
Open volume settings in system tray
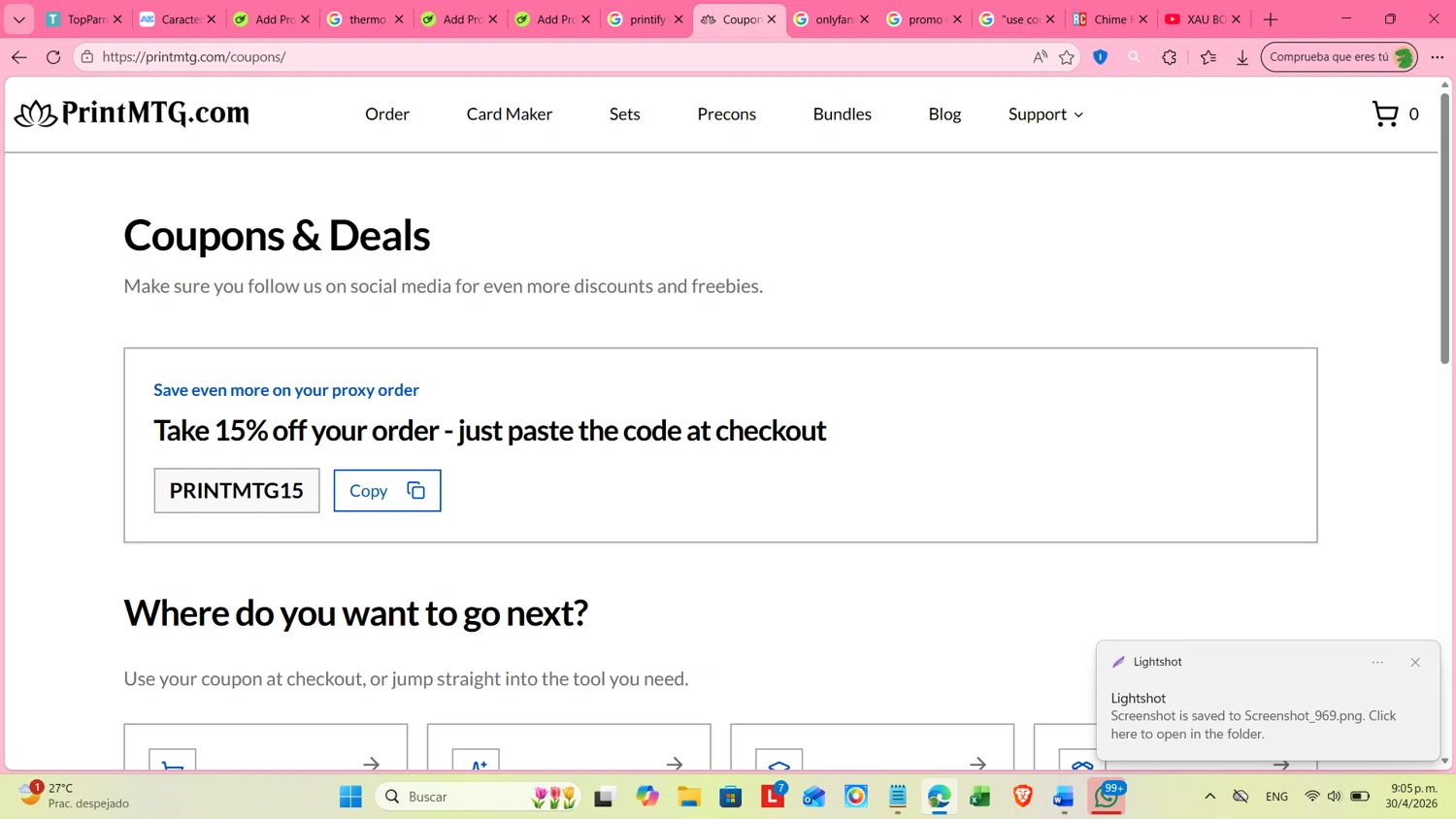pos(1335,797)
